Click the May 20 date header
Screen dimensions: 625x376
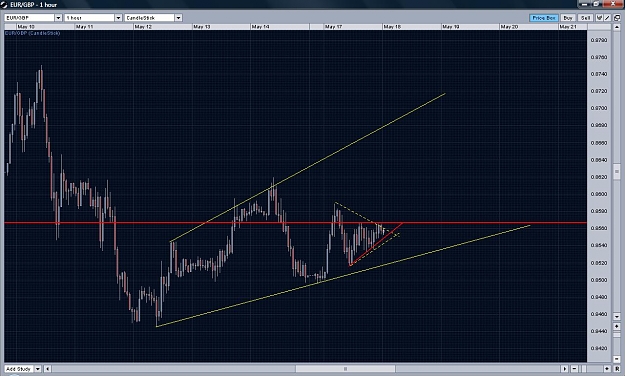pos(509,27)
